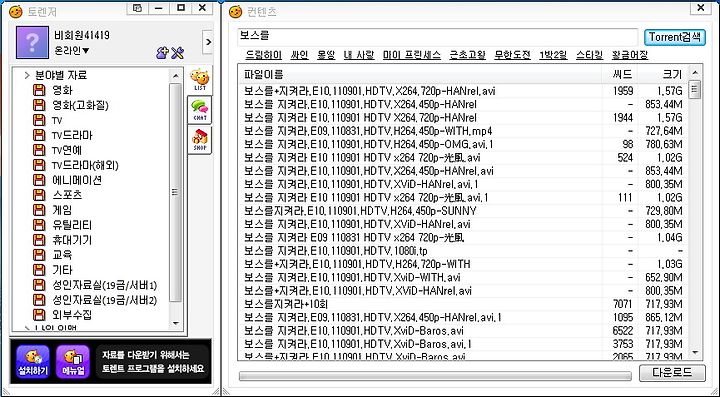The width and height of the screenshot is (720, 397).
Task: Click the search input field containing 보스를
Action: [x=438, y=37]
